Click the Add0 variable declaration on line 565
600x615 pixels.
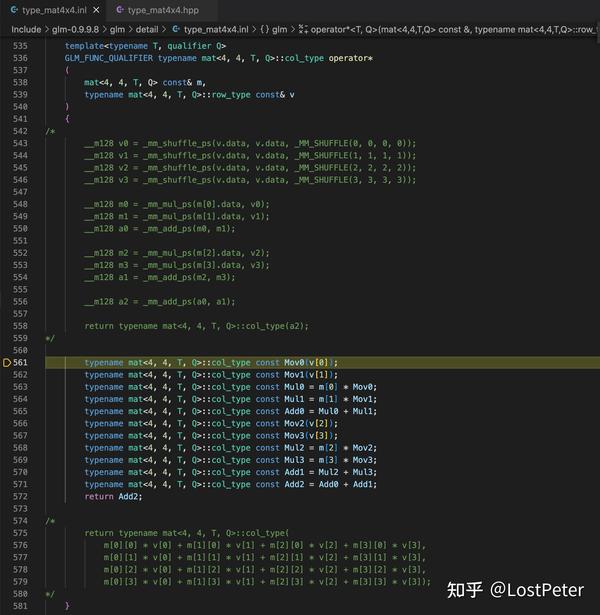(294, 411)
